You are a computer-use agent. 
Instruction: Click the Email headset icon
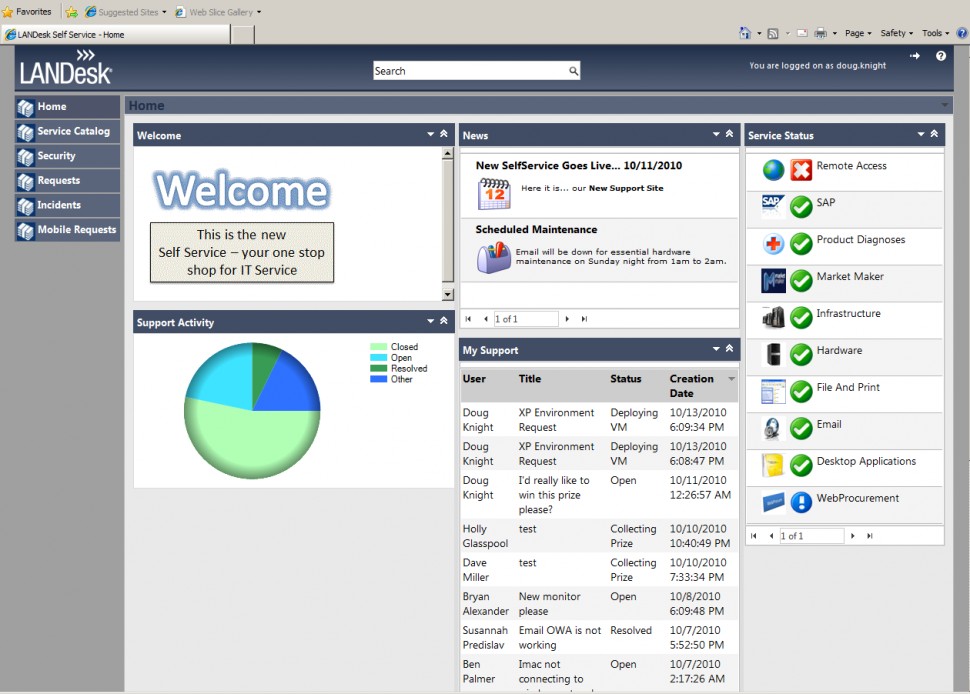772,429
